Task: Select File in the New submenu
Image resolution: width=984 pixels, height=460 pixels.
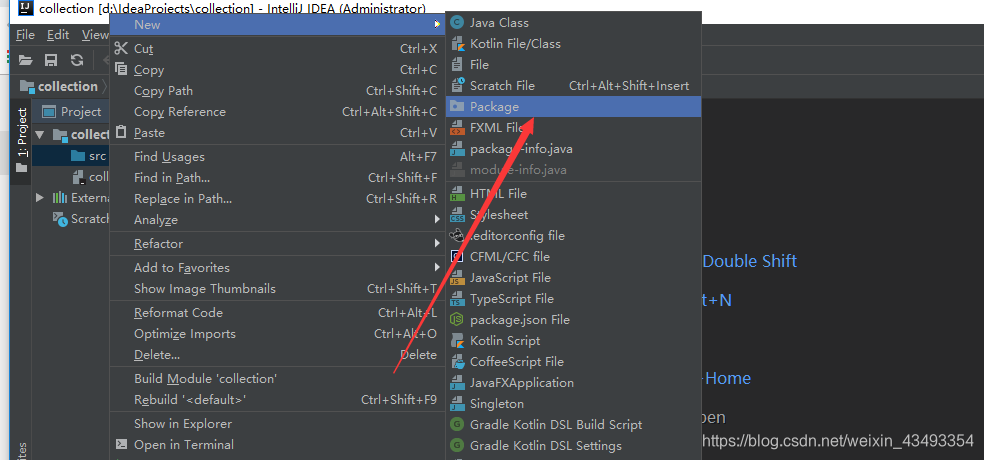Action: (573, 65)
